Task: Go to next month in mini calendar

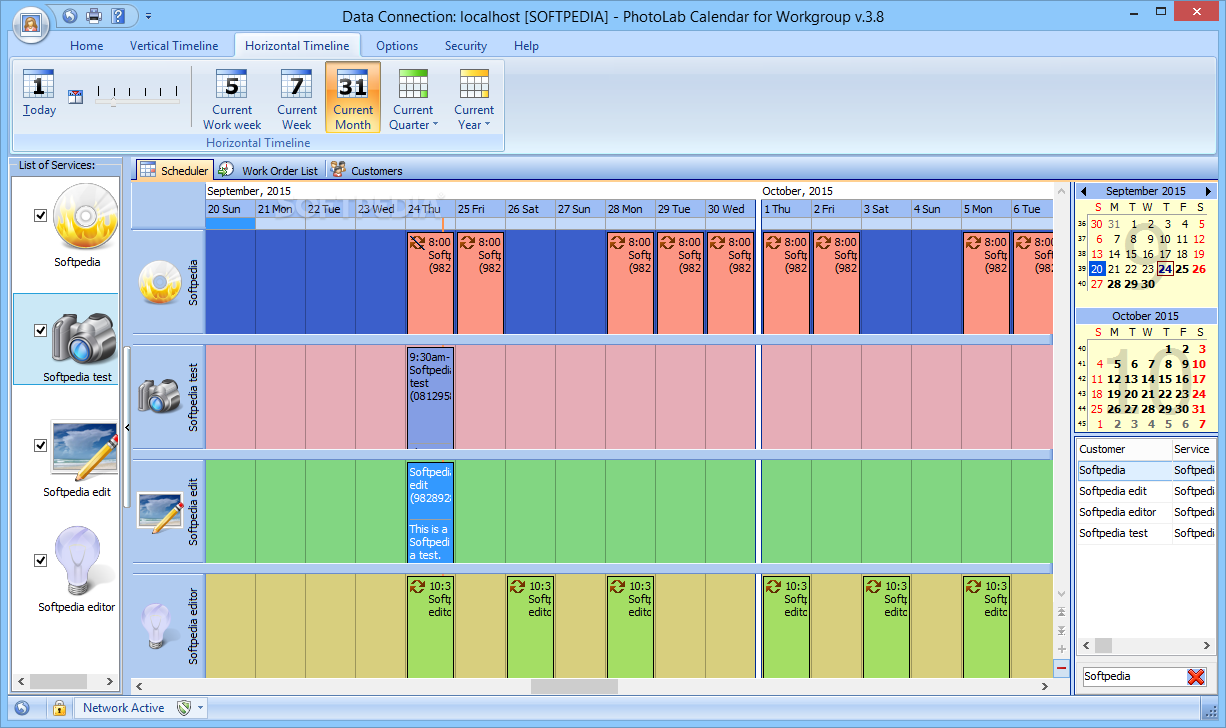Action: pyautogui.click(x=1207, y=191)
